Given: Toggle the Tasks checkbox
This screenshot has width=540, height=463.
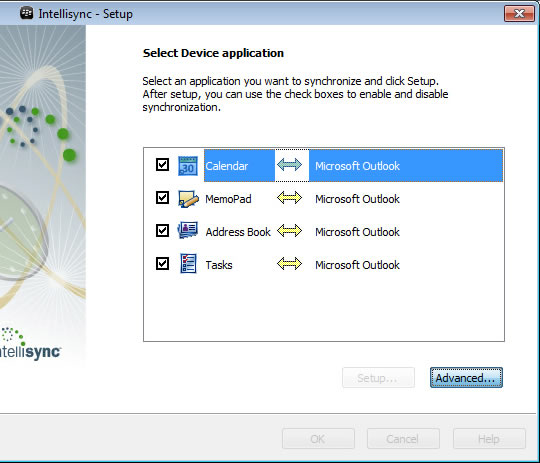Looking at the screenshot, I should coord(162,264).
